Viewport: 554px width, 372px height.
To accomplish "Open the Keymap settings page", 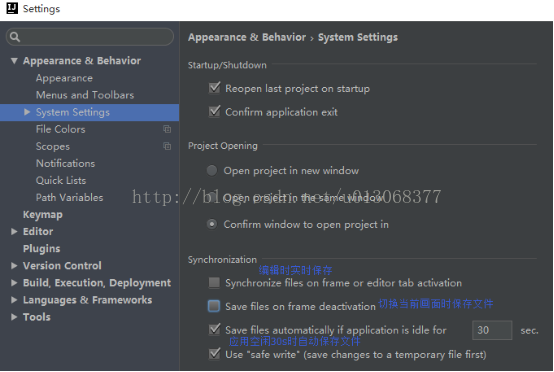I will click(43, 214).
